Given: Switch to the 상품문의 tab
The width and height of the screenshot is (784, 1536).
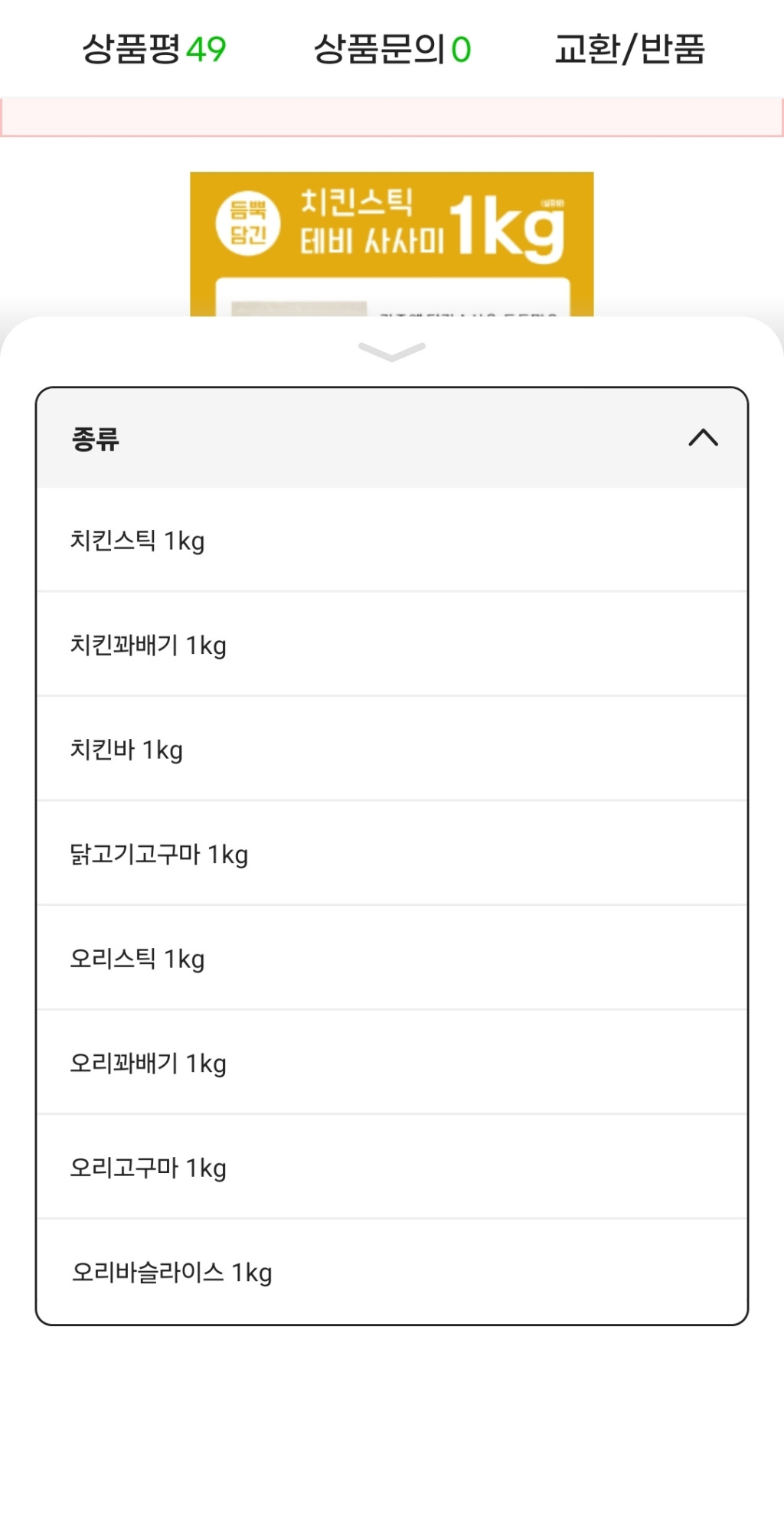Looking at the screenshot, I should tap(392, 50).
